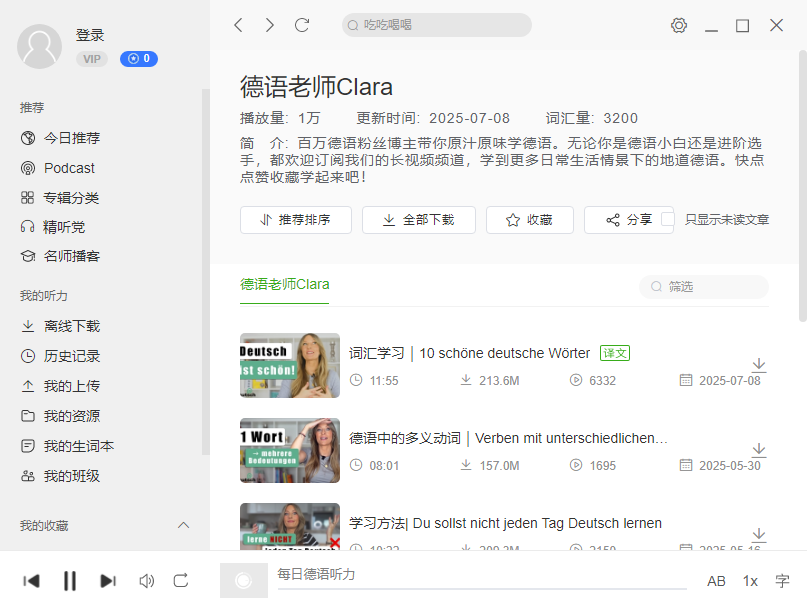Screen dimensions: 807x610
Task: Open thumbnail of 德语中的多义动词 episode
Action: (x=290, y=450)
